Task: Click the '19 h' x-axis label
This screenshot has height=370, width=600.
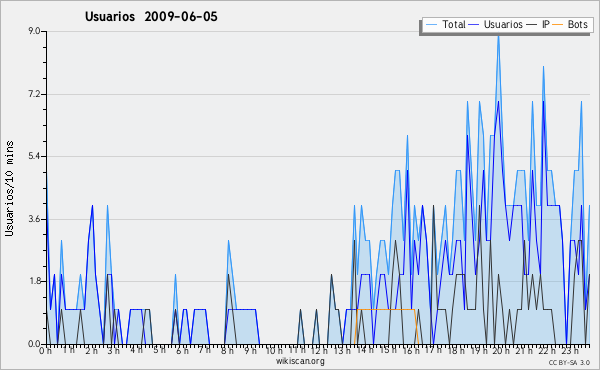Action: (x=478, y=350)
